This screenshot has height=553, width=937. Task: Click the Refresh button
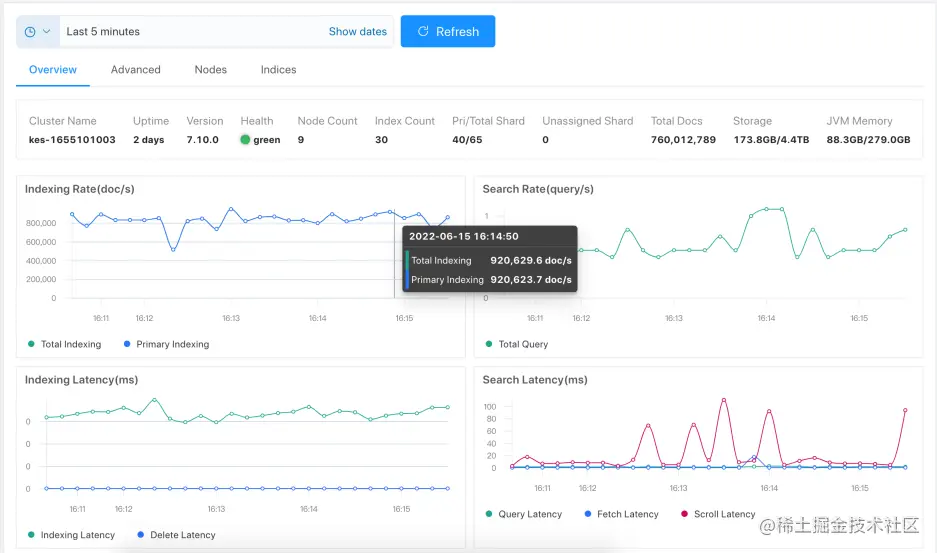click(448, 32)
